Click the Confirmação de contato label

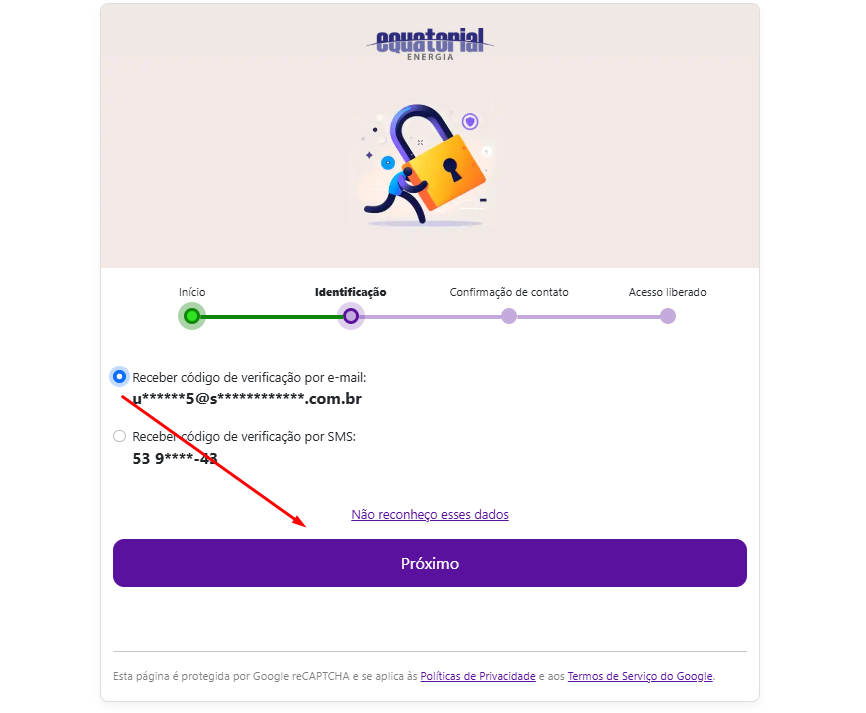coord(509,292)
